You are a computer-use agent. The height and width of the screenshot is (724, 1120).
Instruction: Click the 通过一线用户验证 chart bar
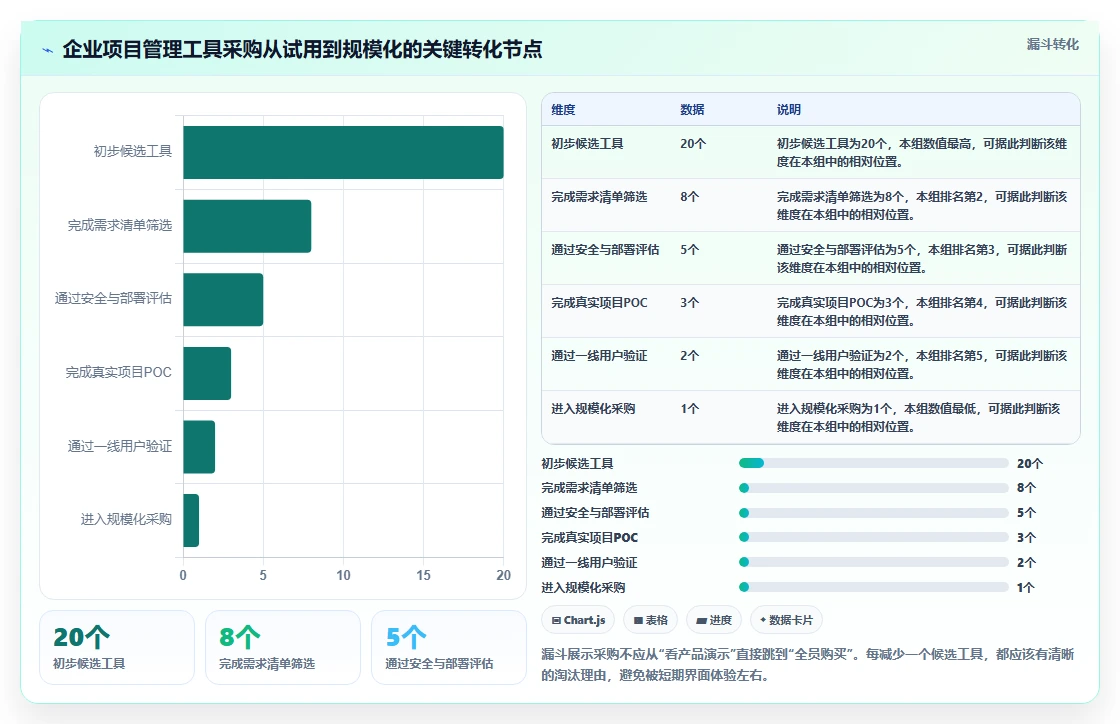[199, 447]
